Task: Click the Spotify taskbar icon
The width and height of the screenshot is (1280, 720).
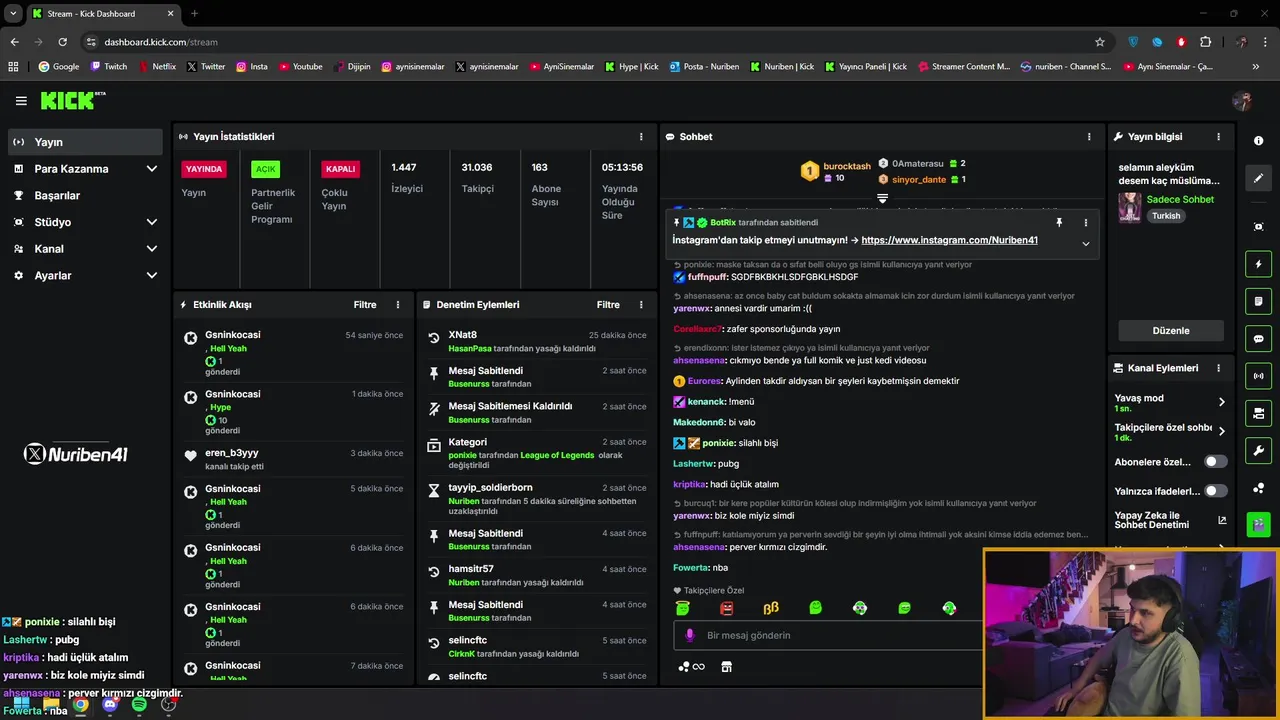Action: tap(139, 705)
